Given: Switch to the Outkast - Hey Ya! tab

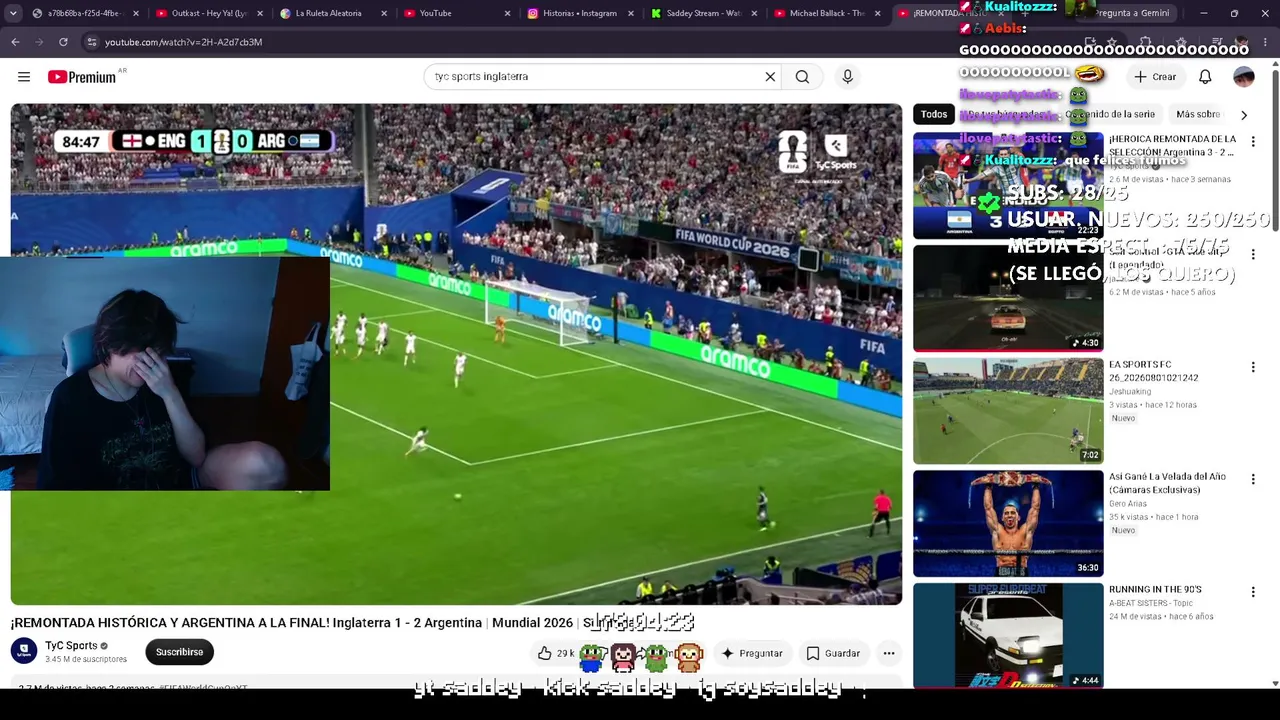Looking at the screenshot, I should (x=208, y=13).
